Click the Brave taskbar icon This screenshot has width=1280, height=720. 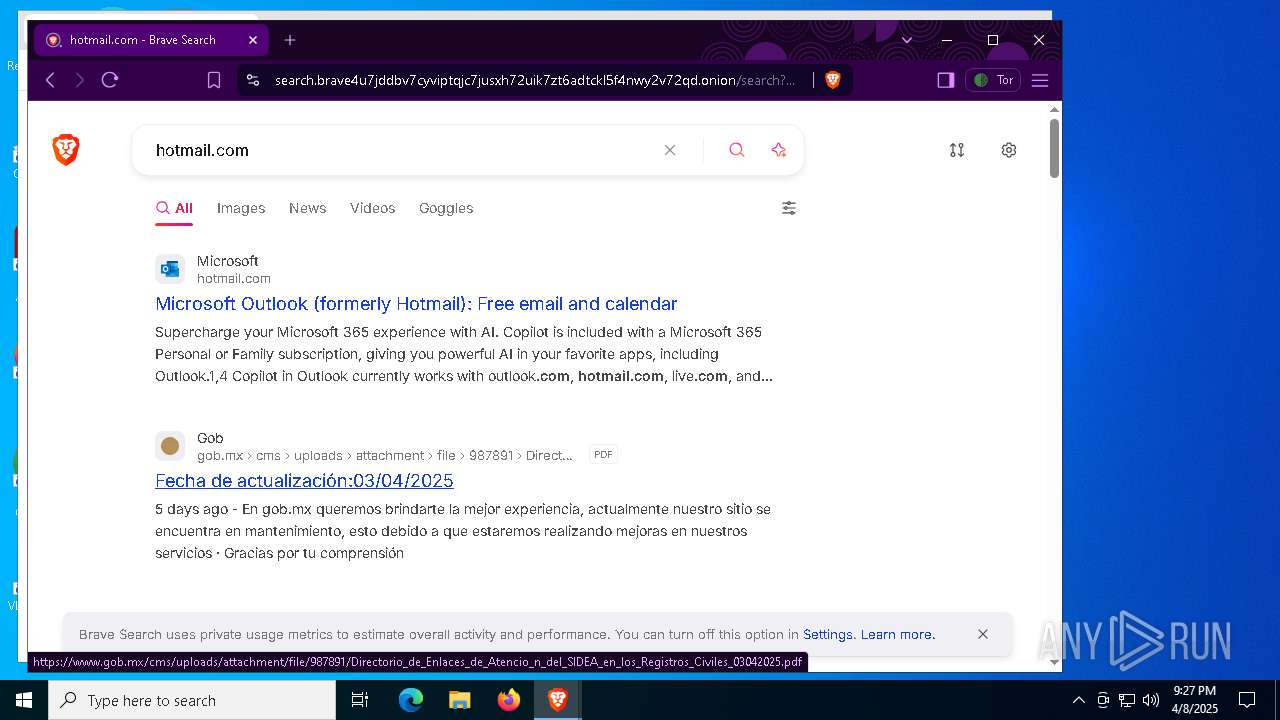pyautogui.click(x=558, y=700)
